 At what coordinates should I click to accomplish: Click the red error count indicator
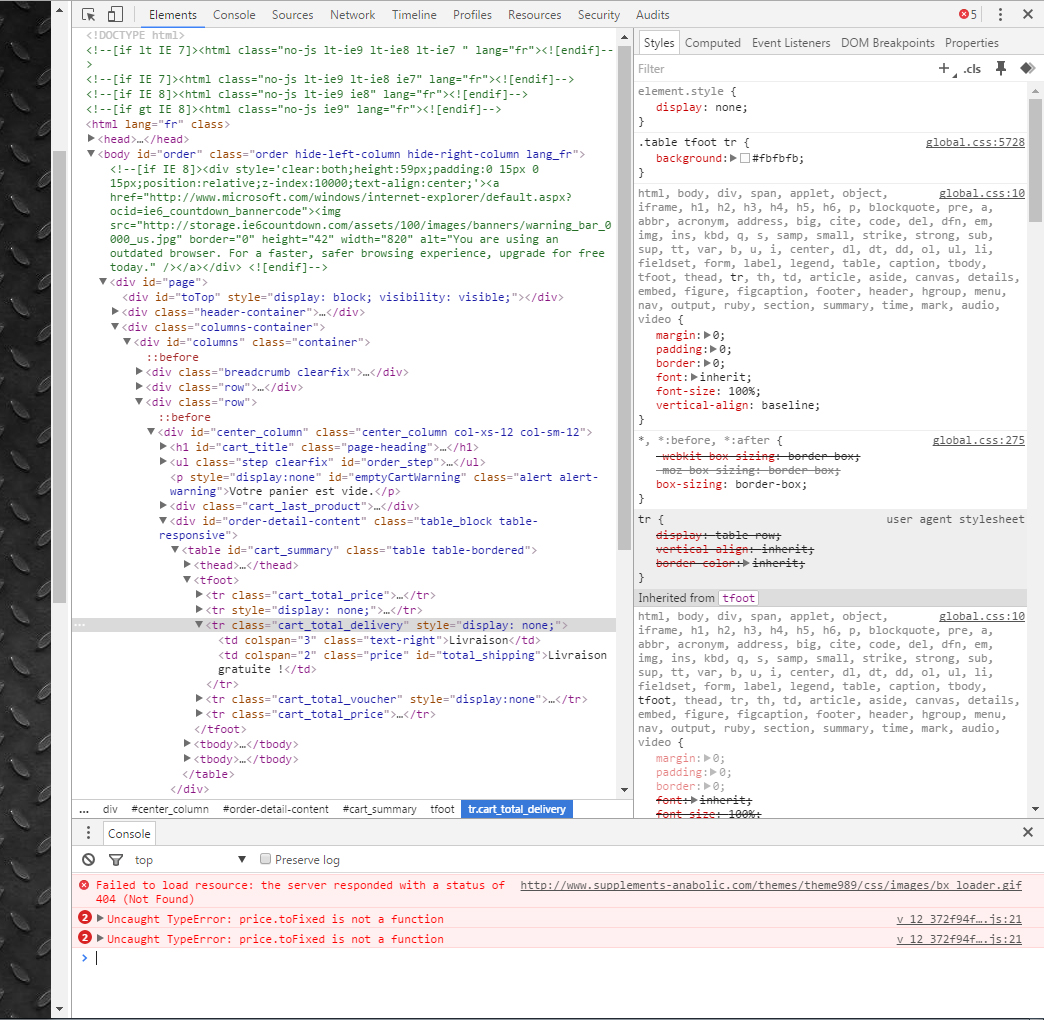pyautogui.click(x=968, y=15)
